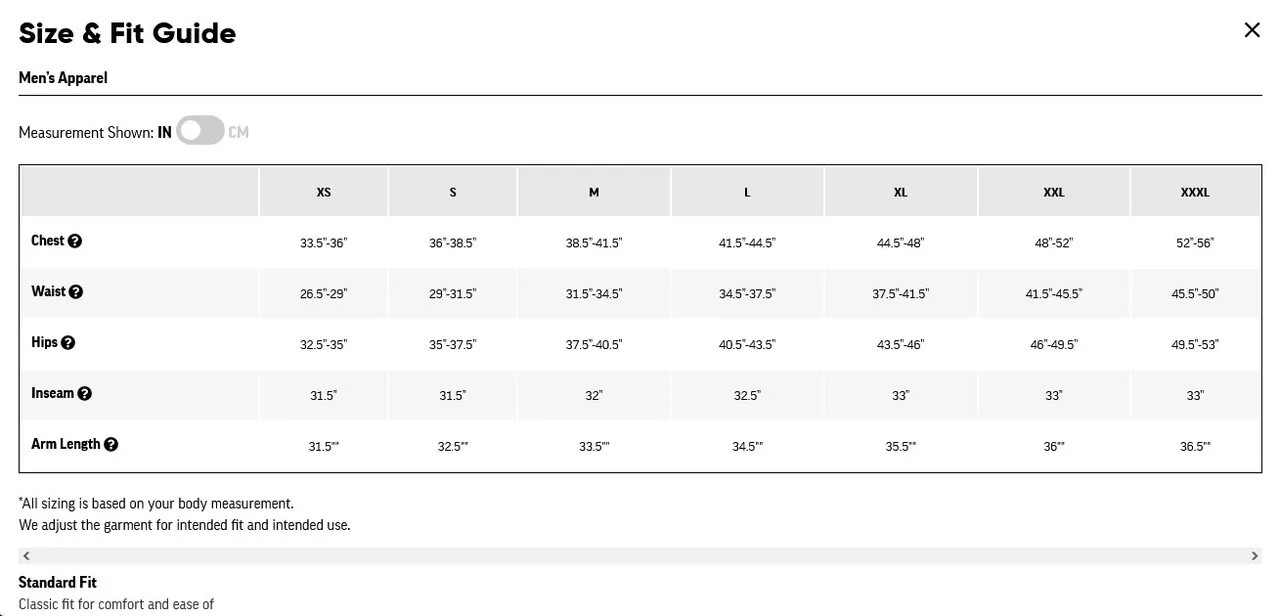Click the Standard Fit heading
This screenshot has width=1280, height=616.
coord(58,583)
